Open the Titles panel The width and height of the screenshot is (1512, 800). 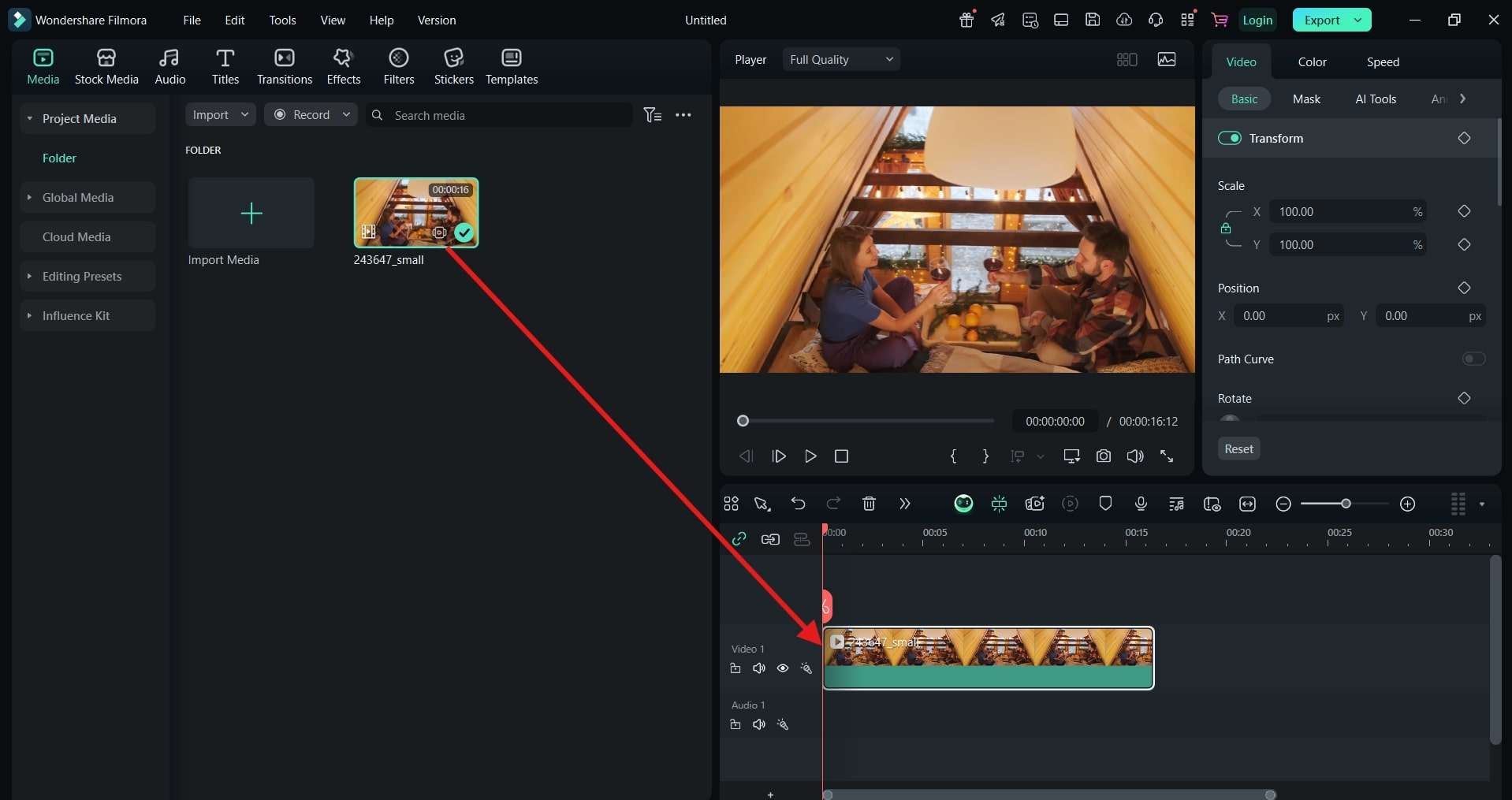coord(225,66)
